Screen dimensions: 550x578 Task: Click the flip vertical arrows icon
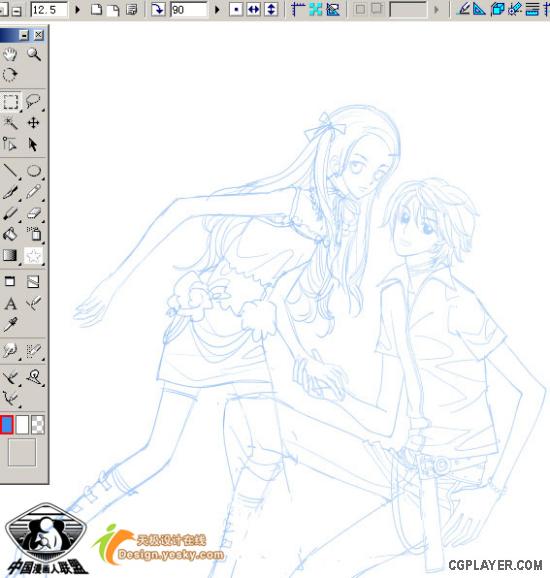point(271,10)
